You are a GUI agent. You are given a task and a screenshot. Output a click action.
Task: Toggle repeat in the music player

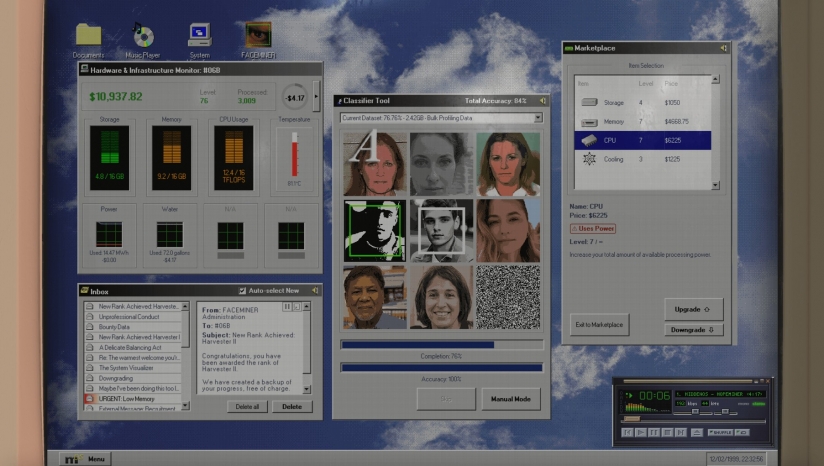[x=744, y=432]
